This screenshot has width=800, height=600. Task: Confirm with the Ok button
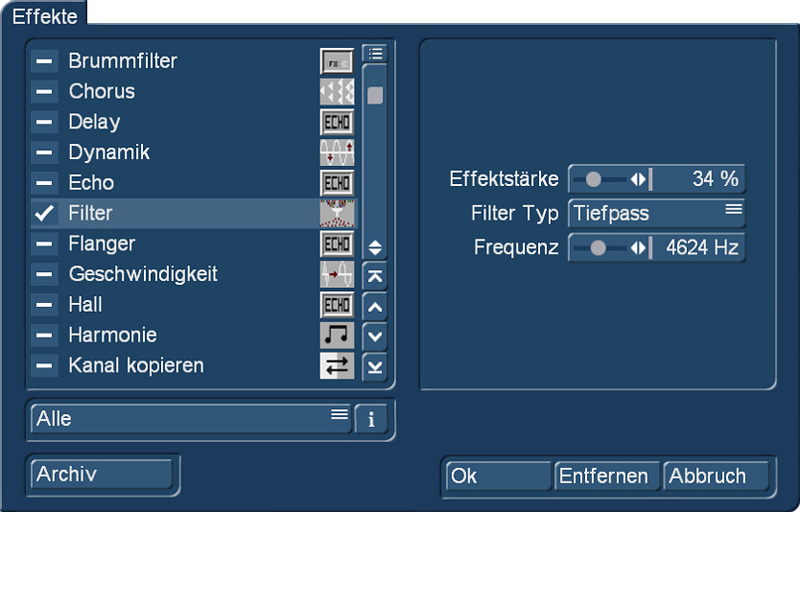[498, 476]
